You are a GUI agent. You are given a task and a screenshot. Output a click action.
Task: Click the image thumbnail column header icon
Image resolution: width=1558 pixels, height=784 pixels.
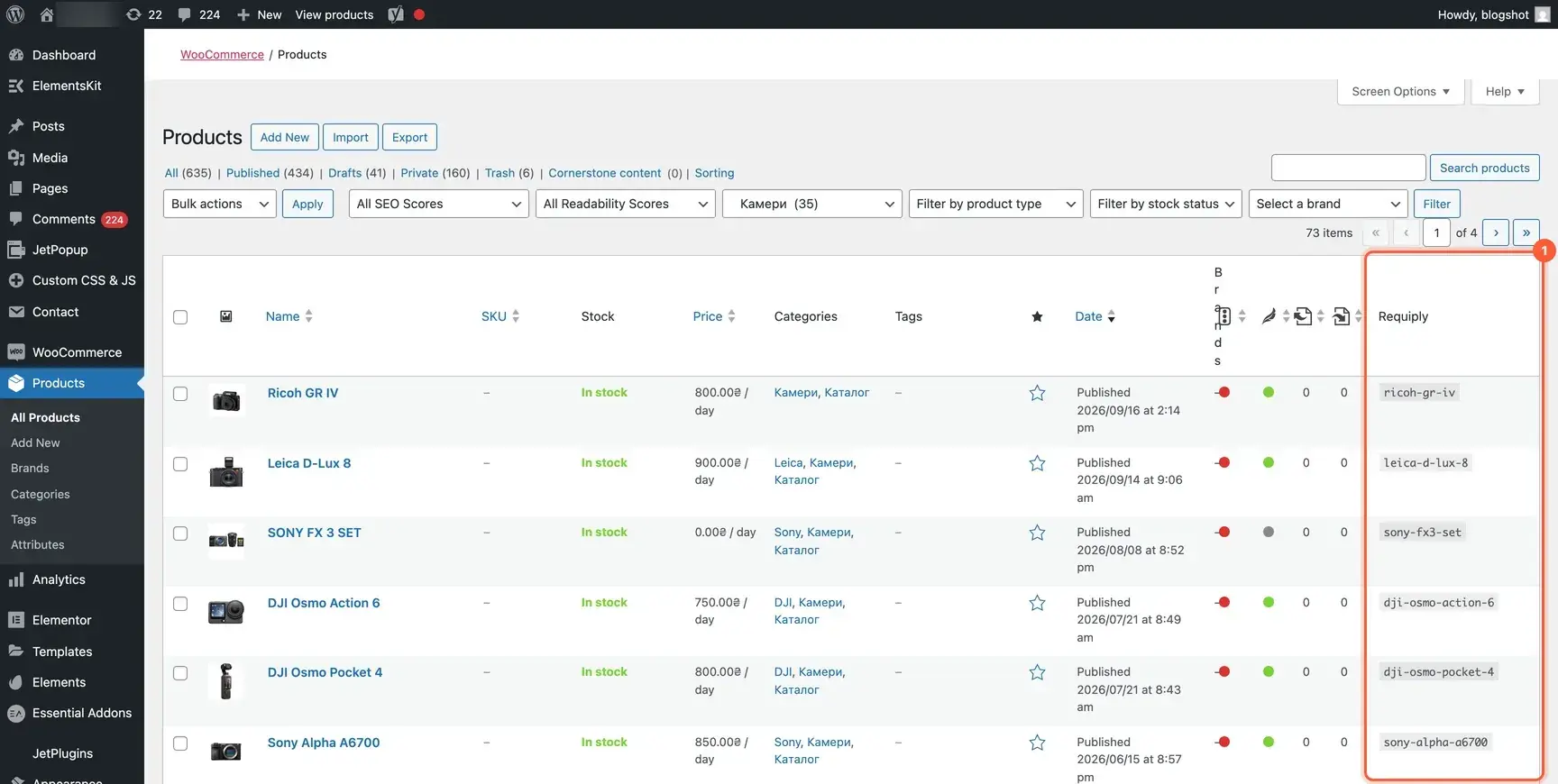tap(226, 316)
